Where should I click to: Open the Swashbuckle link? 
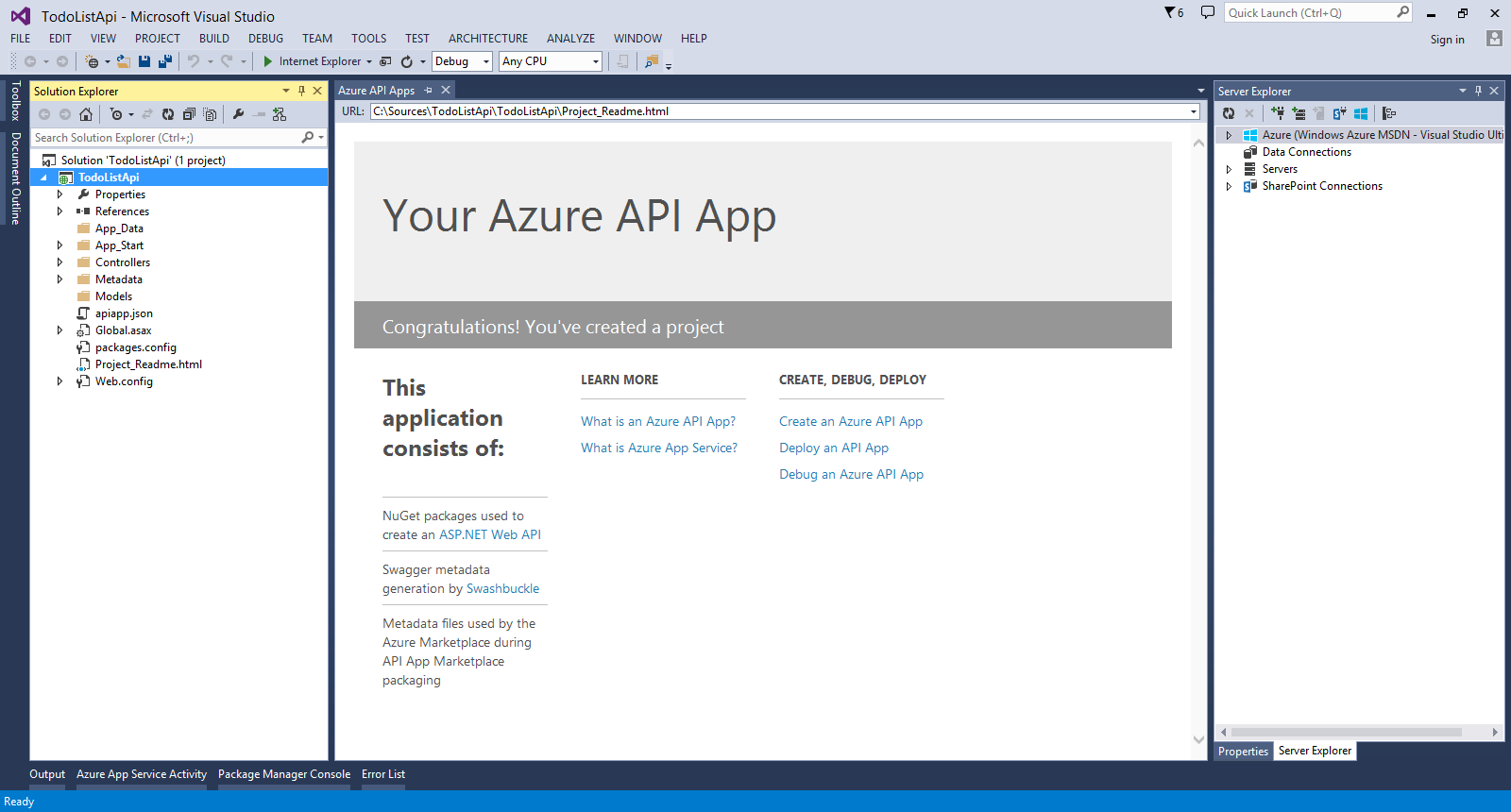[x=502, y=588]
